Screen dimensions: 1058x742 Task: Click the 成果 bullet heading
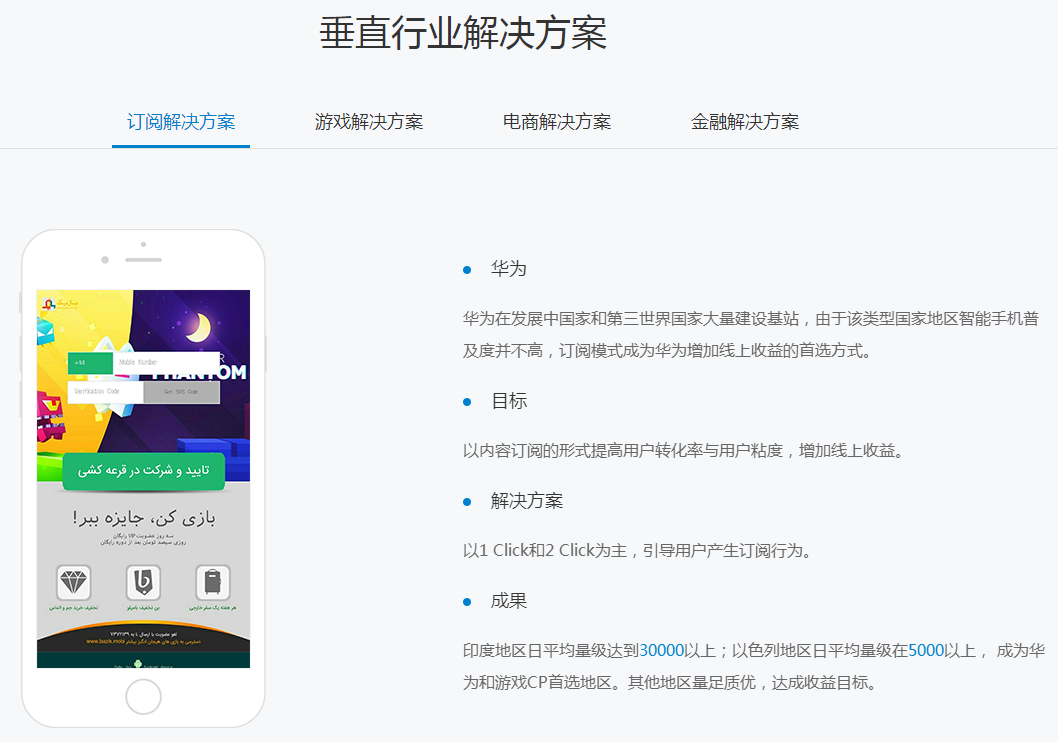point(509,601)
